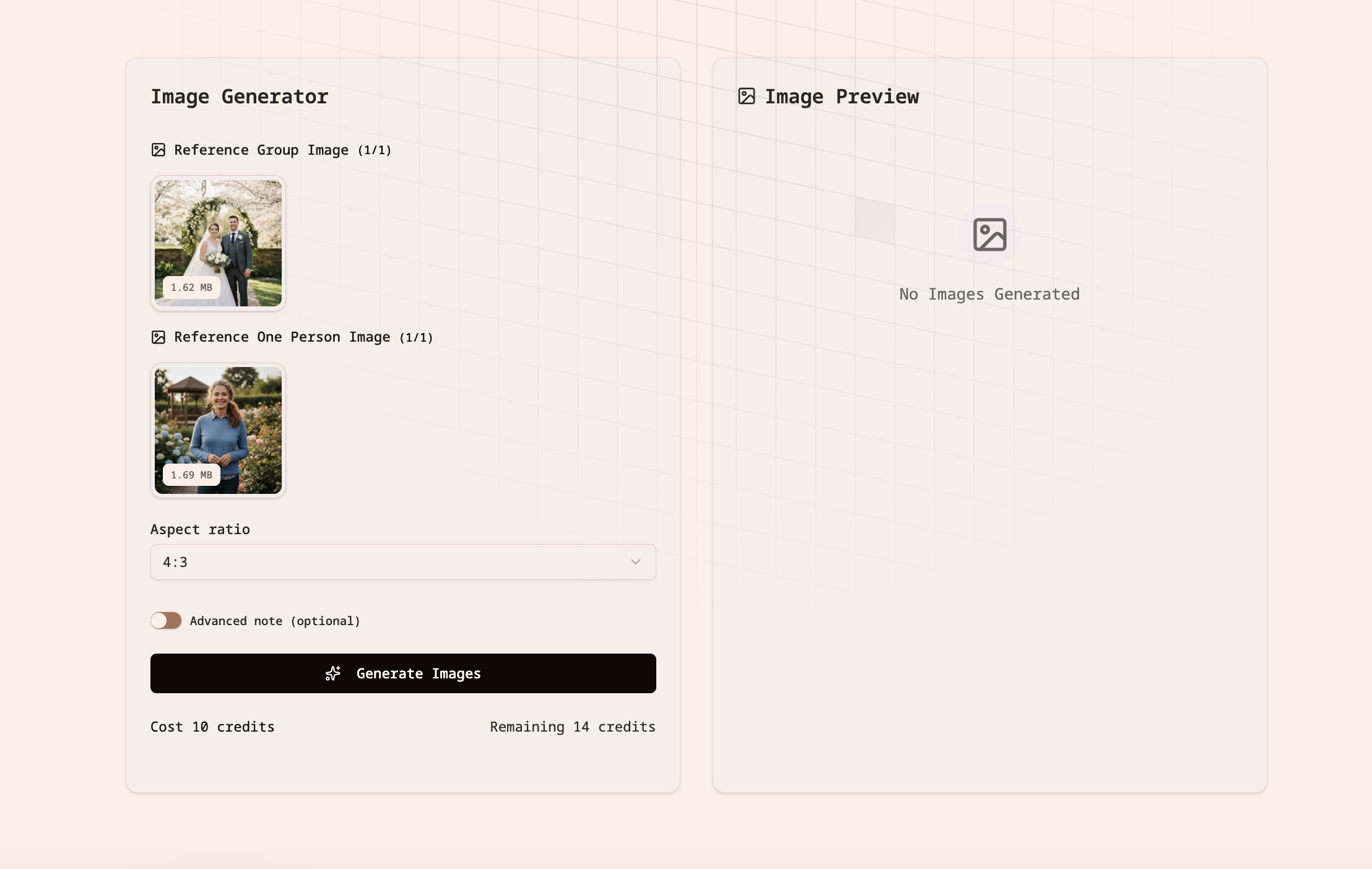Click the Image Preview panel title
This screenshot has width=1372, height=869.
pyautogui.click(x=842, y=97)
